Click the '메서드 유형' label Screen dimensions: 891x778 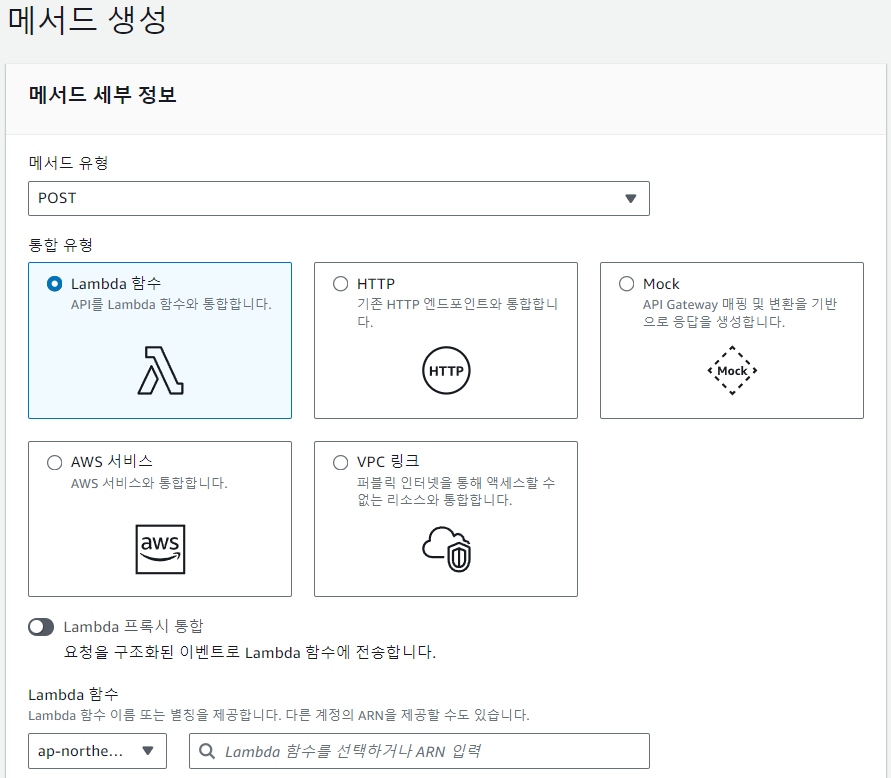(68, 163)
